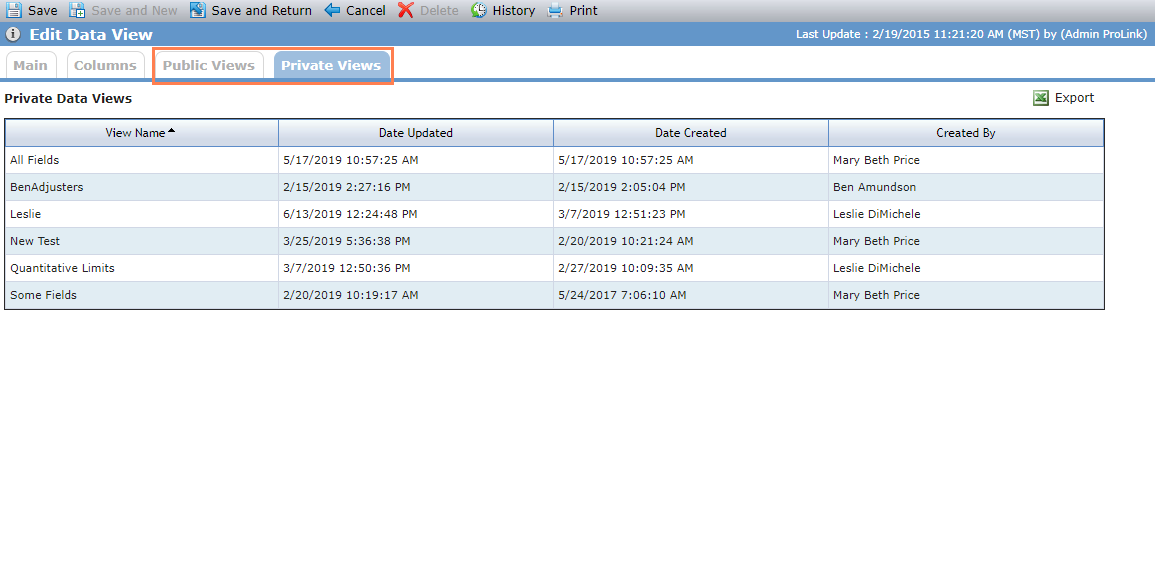This screenshot has width=1155, height=564.
Task: Click the Export link
Action: tap(1074, 98)
